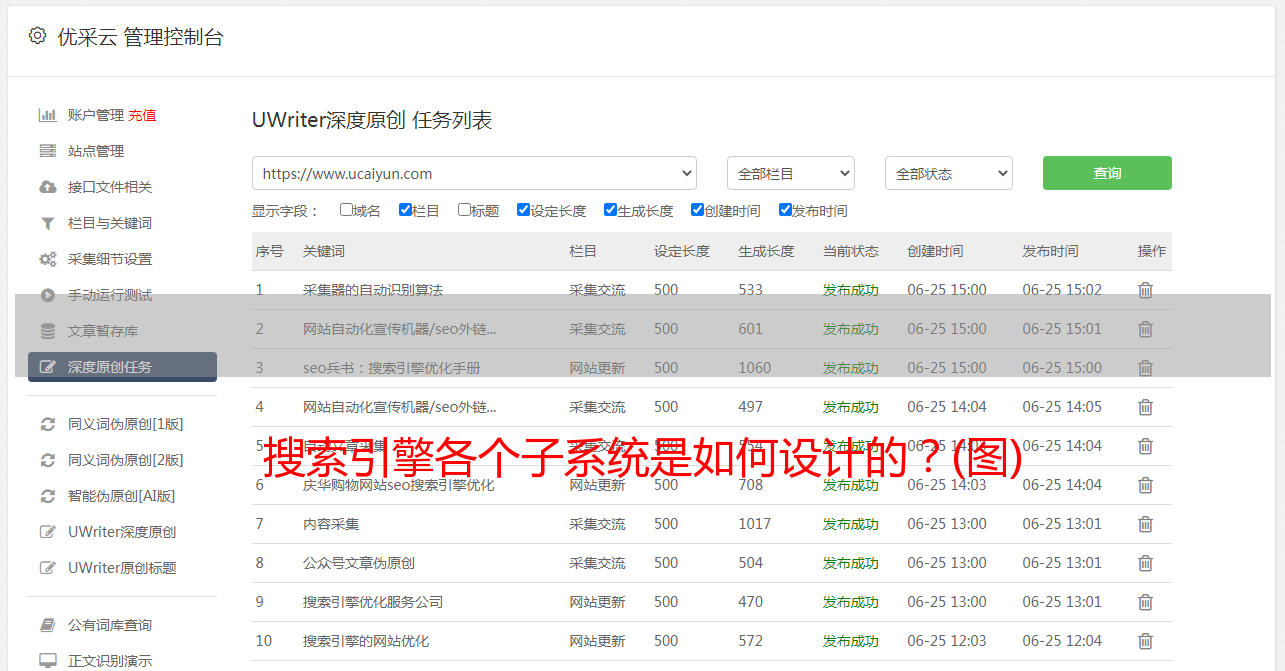Click the filter icon for 栏目与关键词
Image resolution: width=1285 pixels, height=671 pixels.
(47, 223)
